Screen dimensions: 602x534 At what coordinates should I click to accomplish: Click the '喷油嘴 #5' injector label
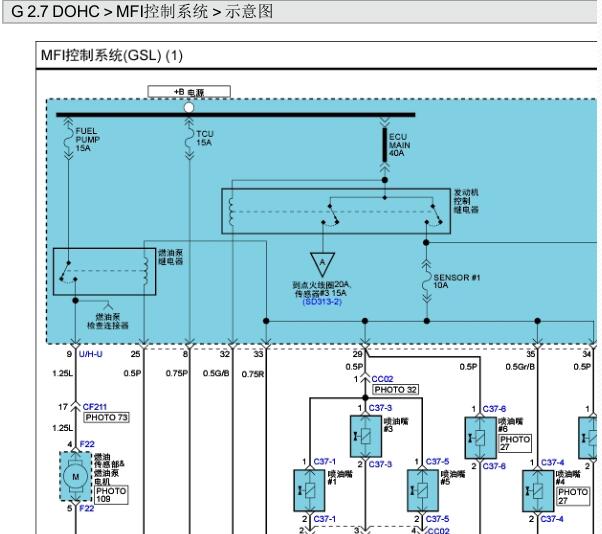pyautogui.click(x=453, y=478)
